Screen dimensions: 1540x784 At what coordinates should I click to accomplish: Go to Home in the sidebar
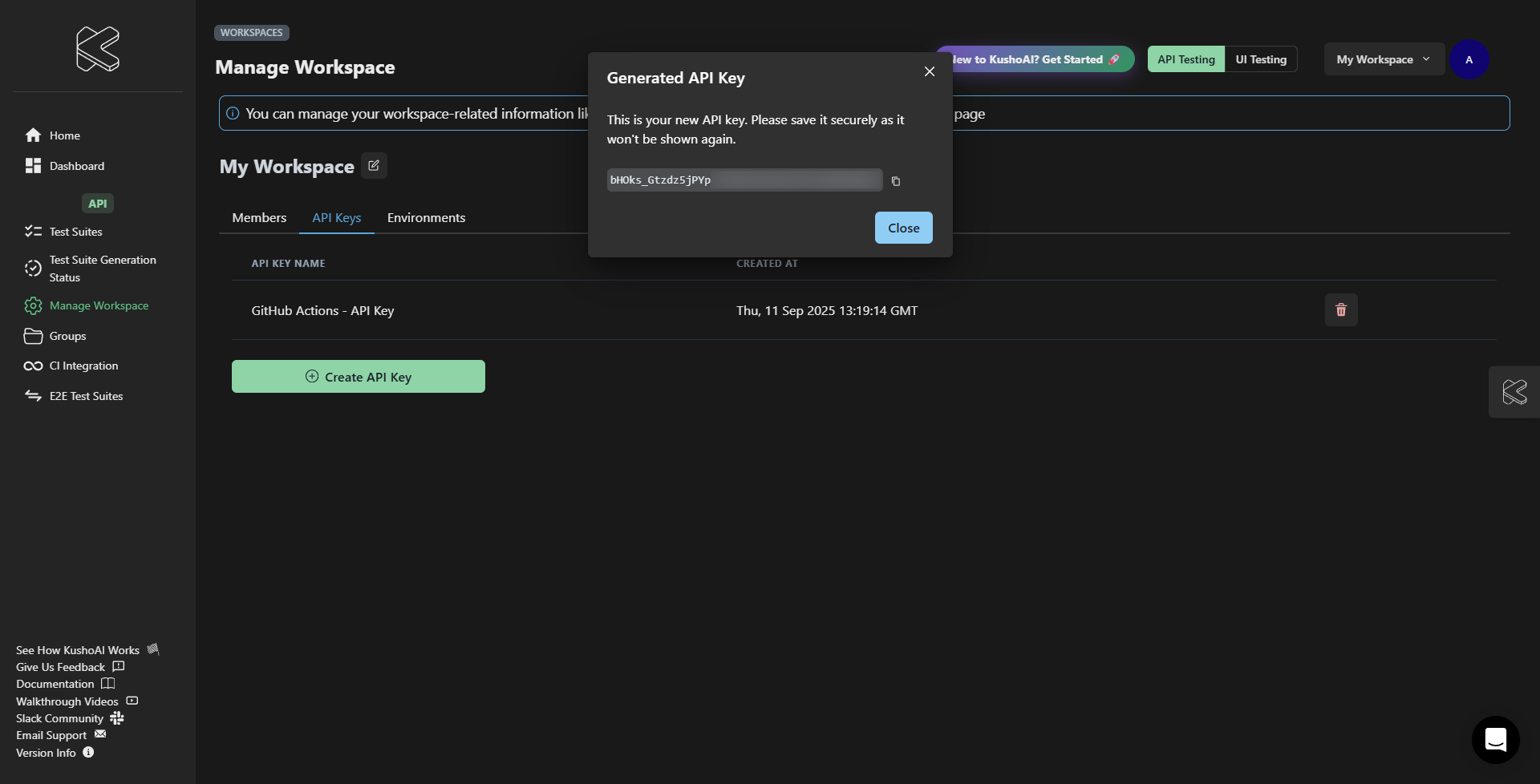click(x=64, y=135)
